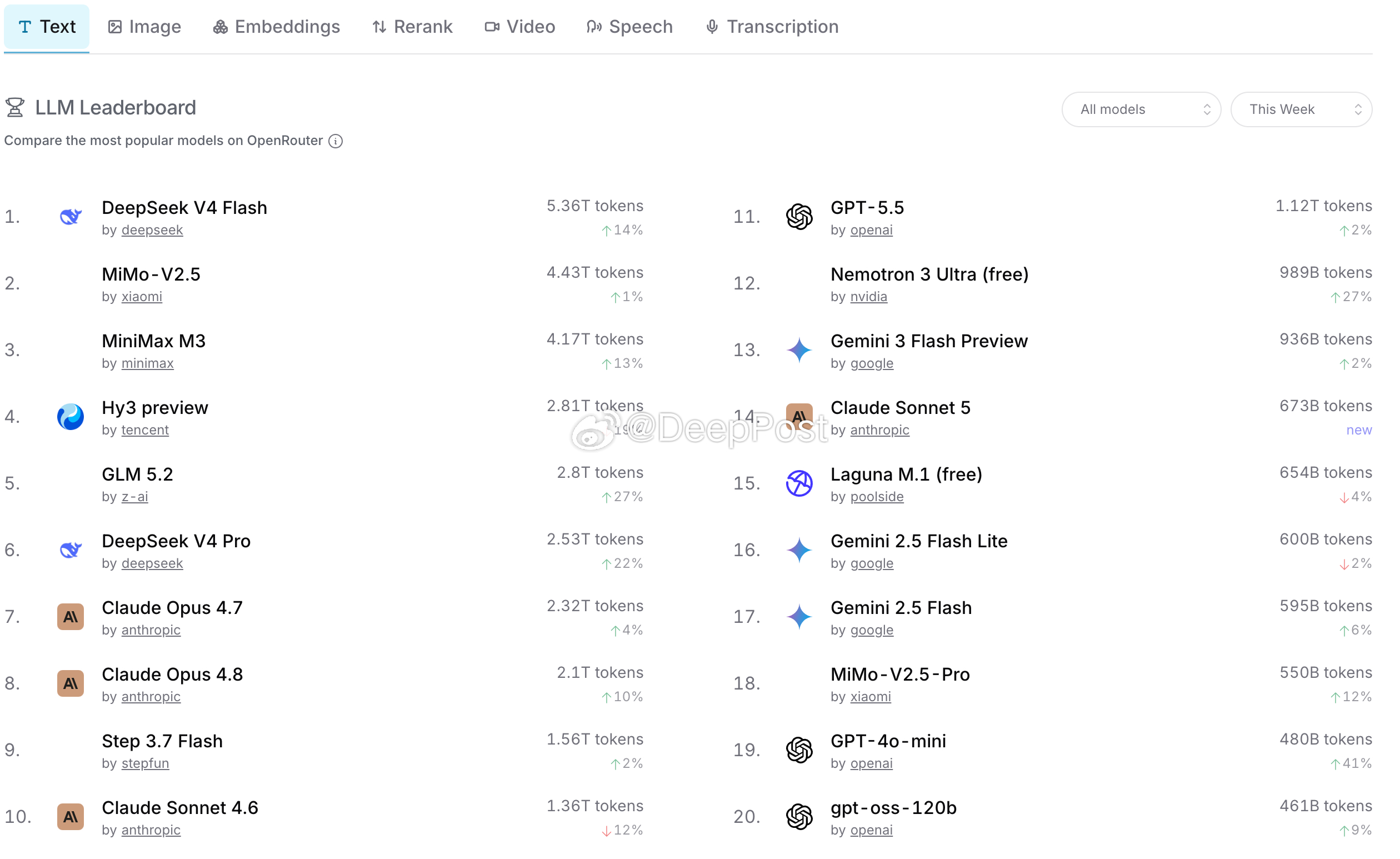
Task: Click the trophy icon beside LLM Leaderboard
Action: tap(16, 107)
